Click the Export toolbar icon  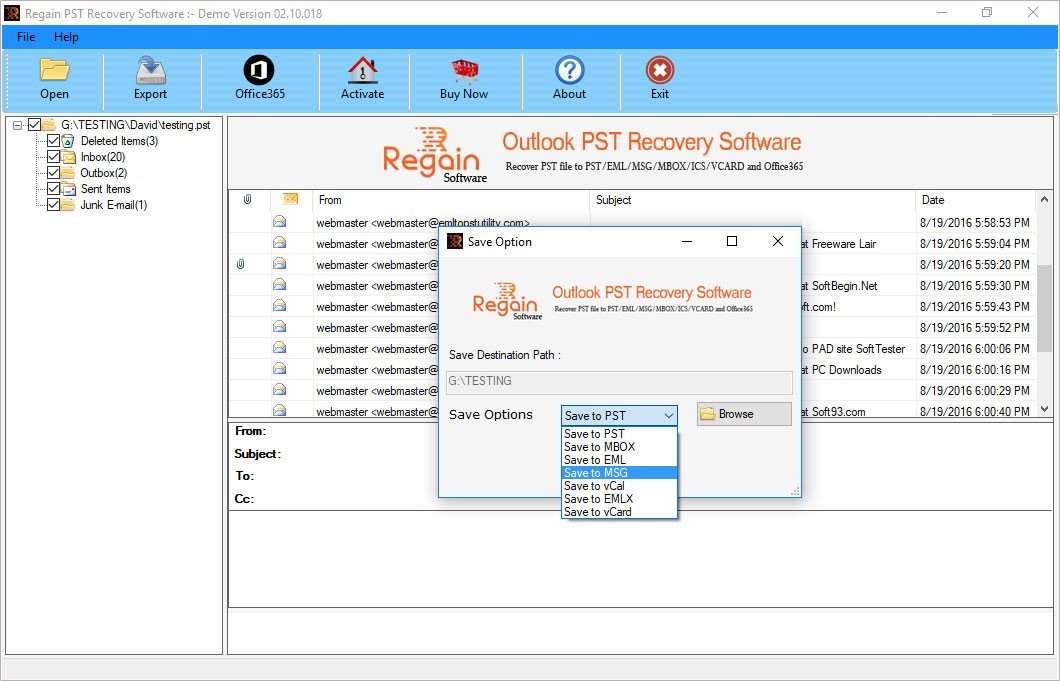150,70
